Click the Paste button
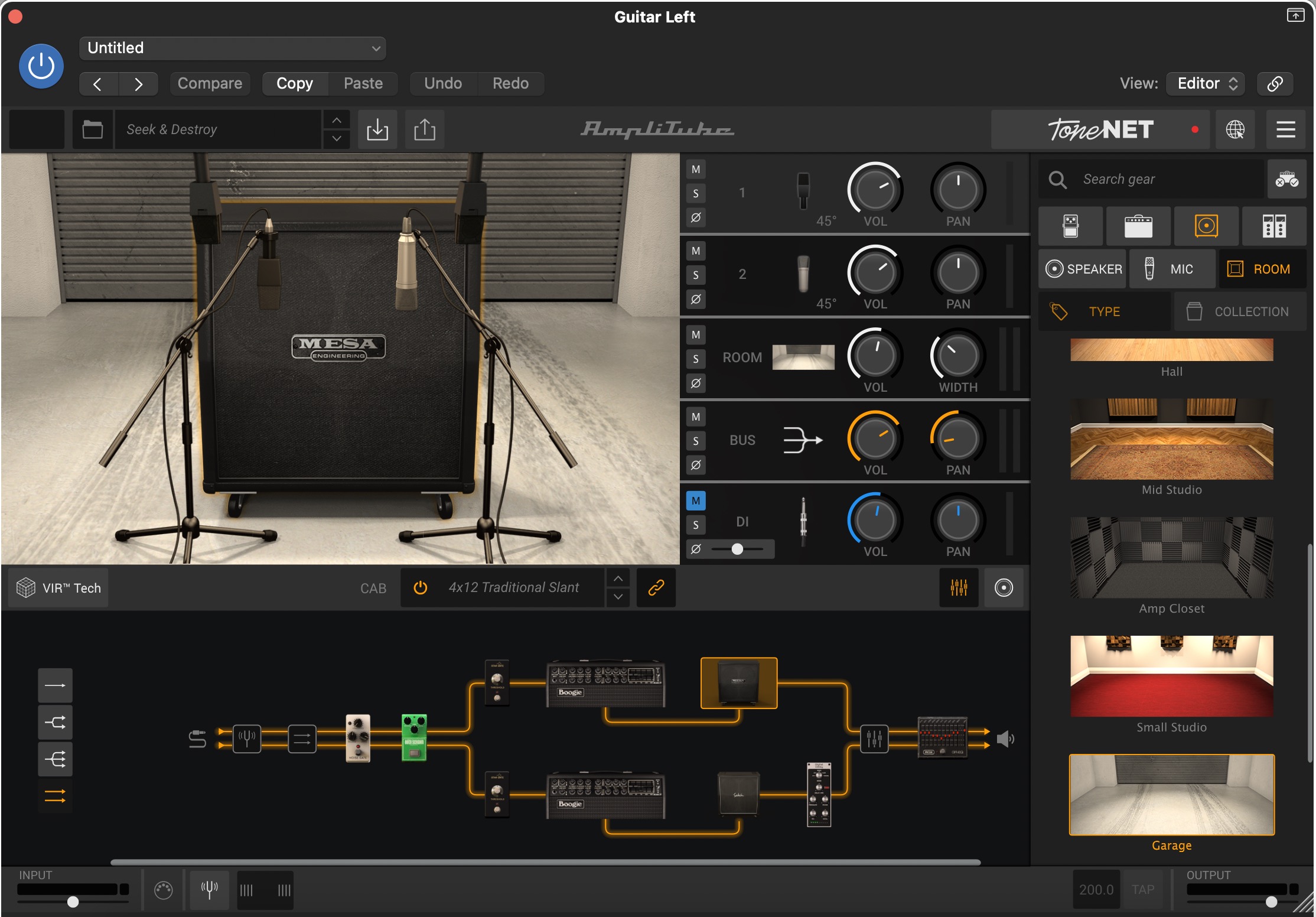Viewport: 1316px width, 917px height. pyautogui.click(x=363, y=83)
